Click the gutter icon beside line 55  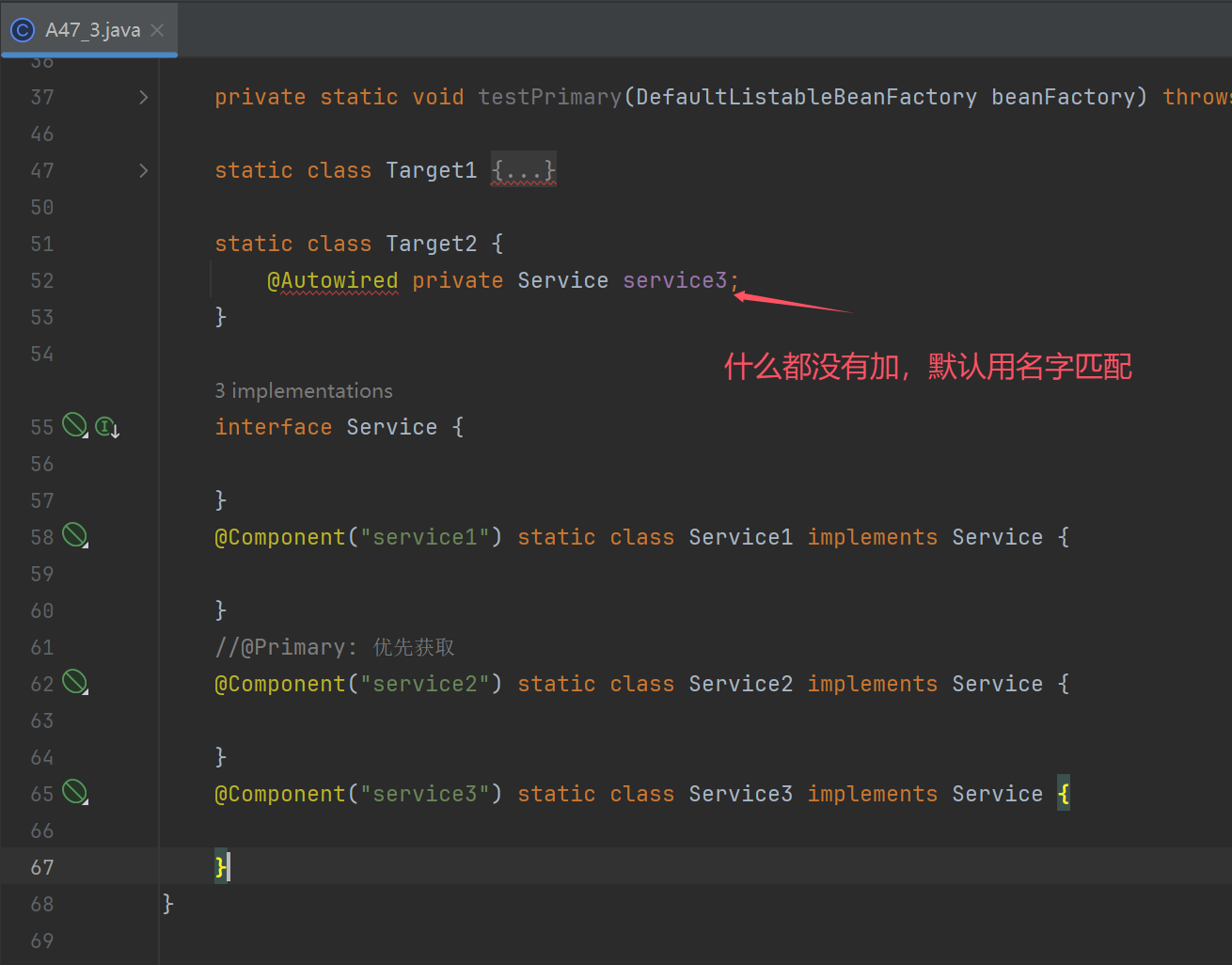(x=74, y=425)
